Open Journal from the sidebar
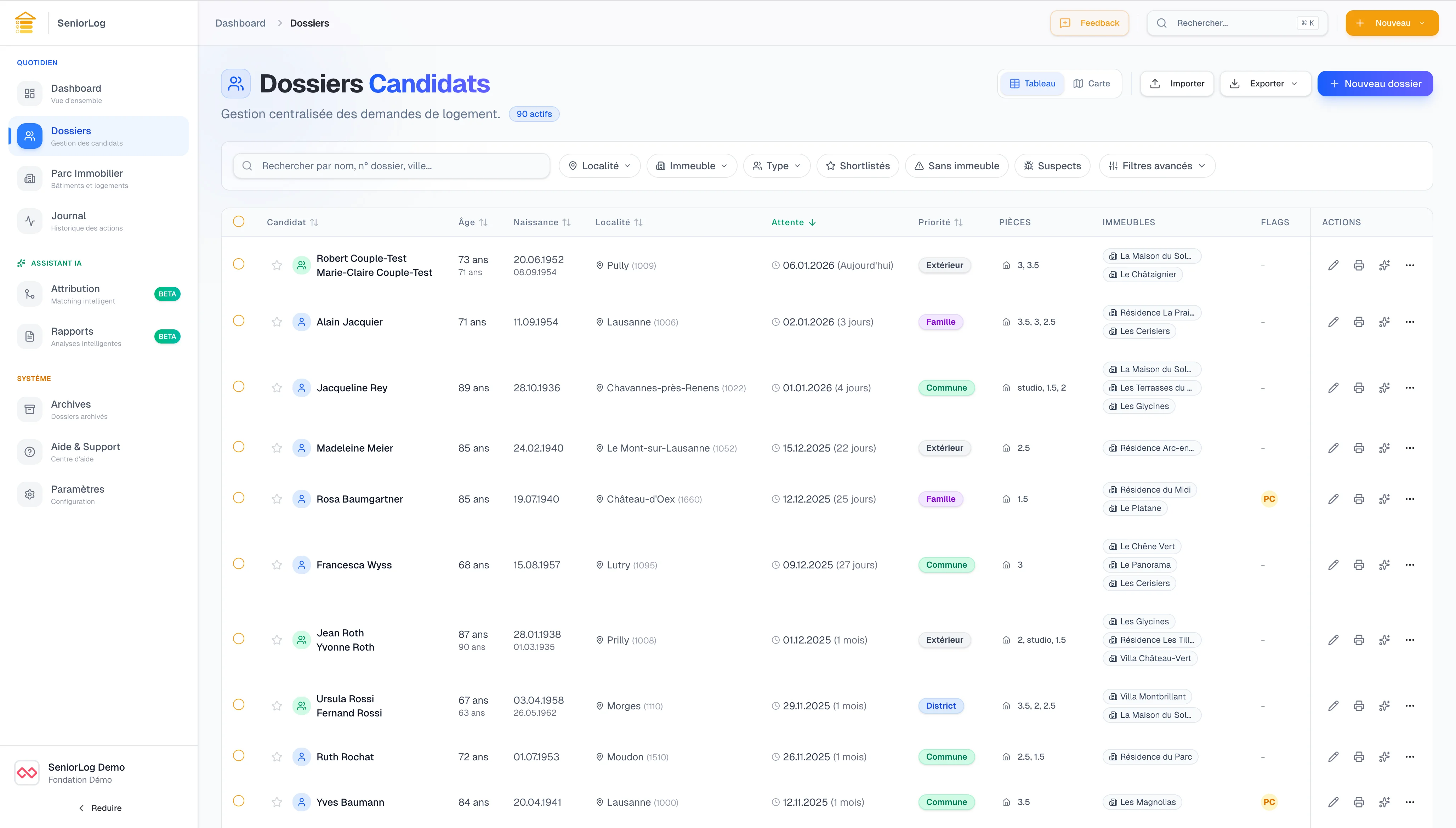The height and width of the screenshot is (828, 1456). pyautogui.click(x=68, y=221)
